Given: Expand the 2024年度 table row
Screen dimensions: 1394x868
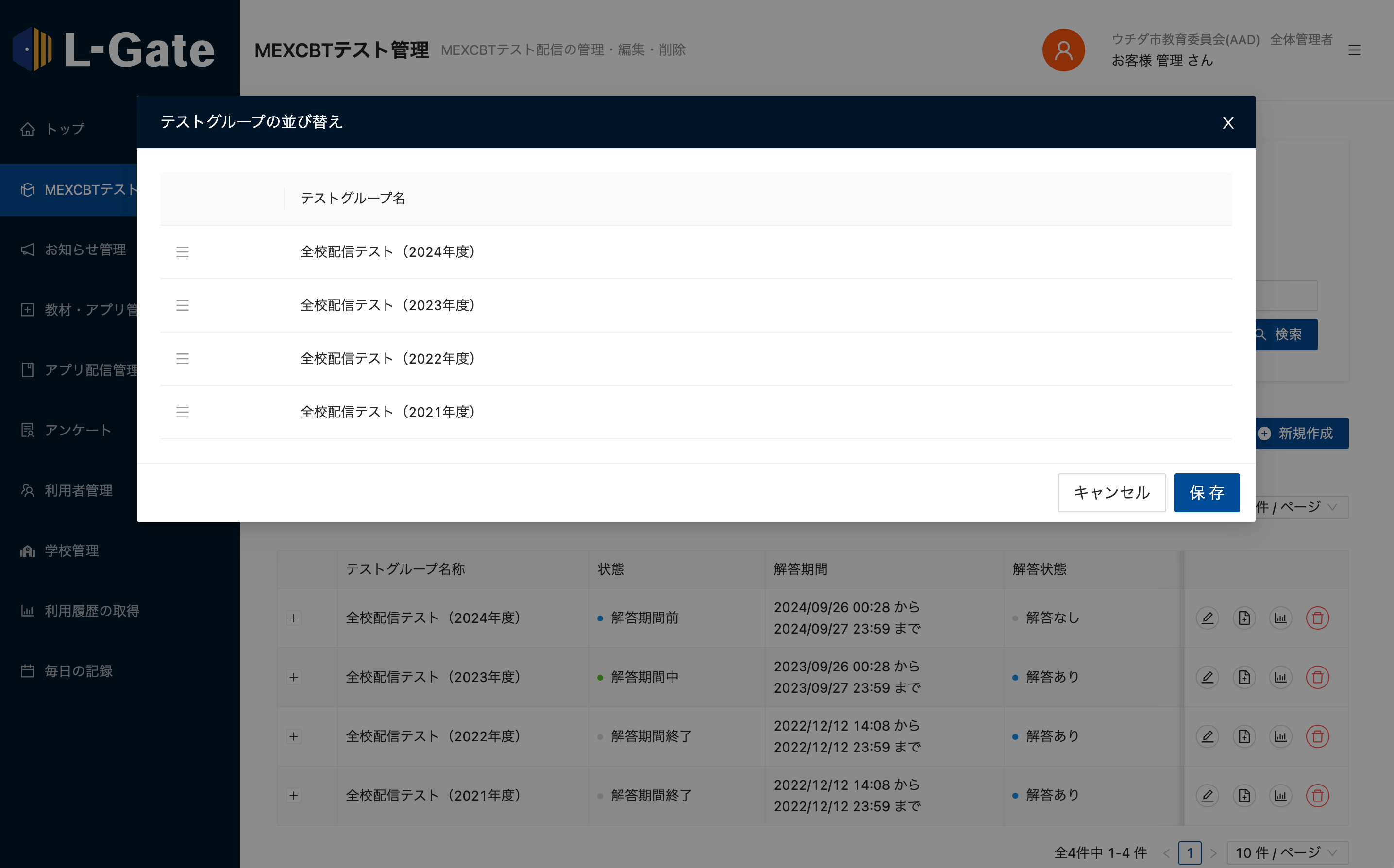Looking at the screenshot, I should [294, 618].
